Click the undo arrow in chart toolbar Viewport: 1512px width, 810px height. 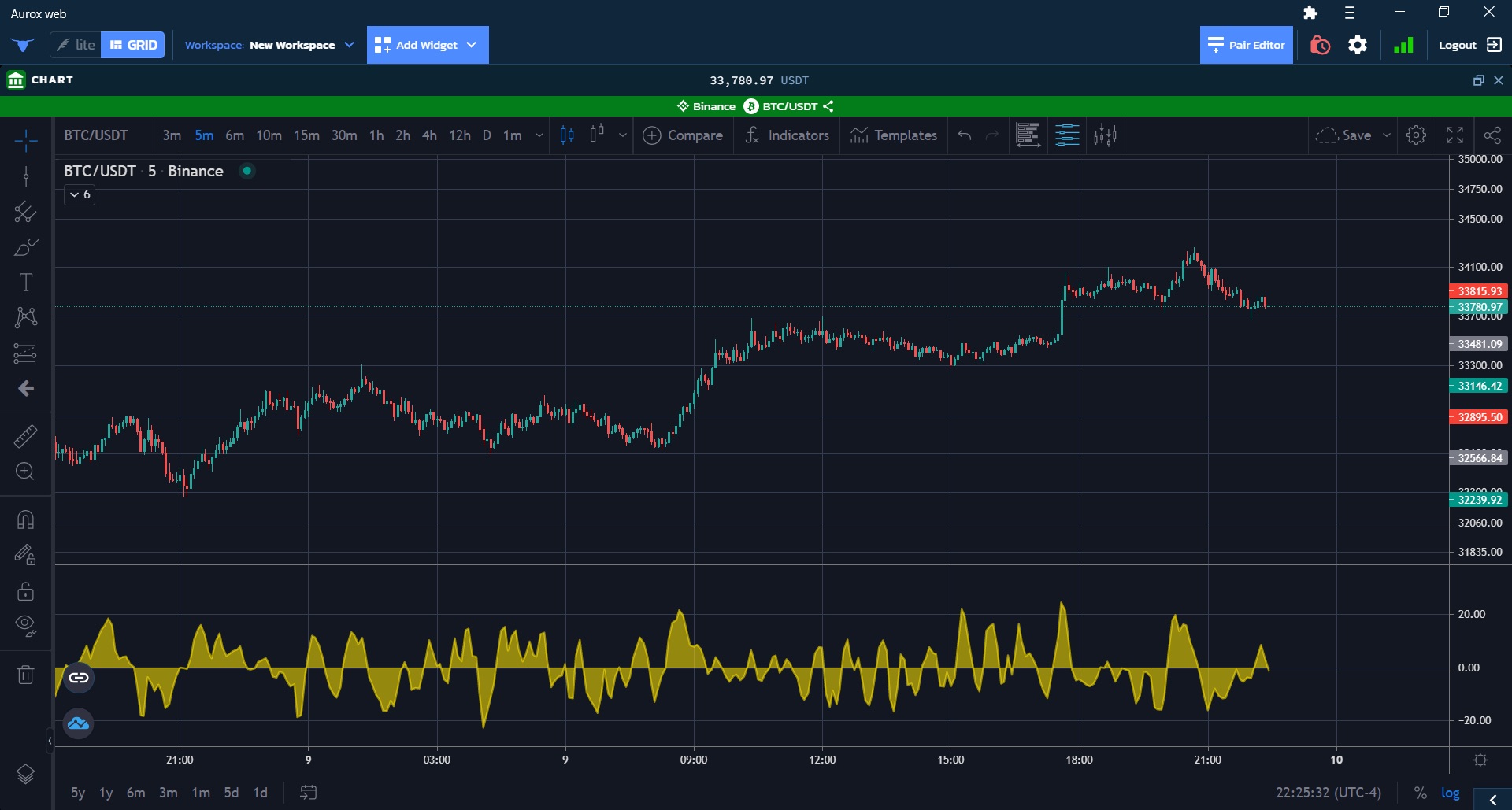click(x=964, y=135)
